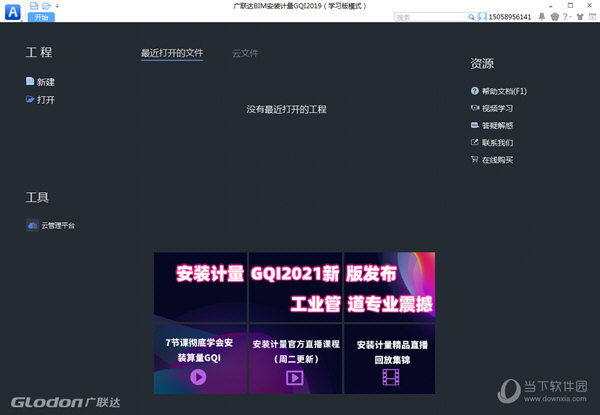Click the 打开 folder icon
The height and width of the screenshot is (415, 600).
pos(30,99)
